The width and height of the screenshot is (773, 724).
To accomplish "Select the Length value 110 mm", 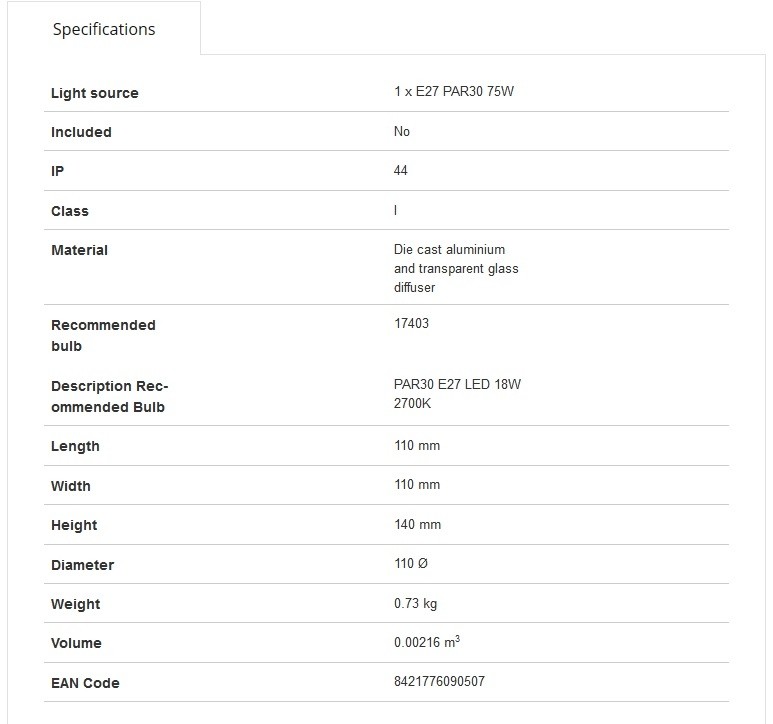I will [417, 446].
